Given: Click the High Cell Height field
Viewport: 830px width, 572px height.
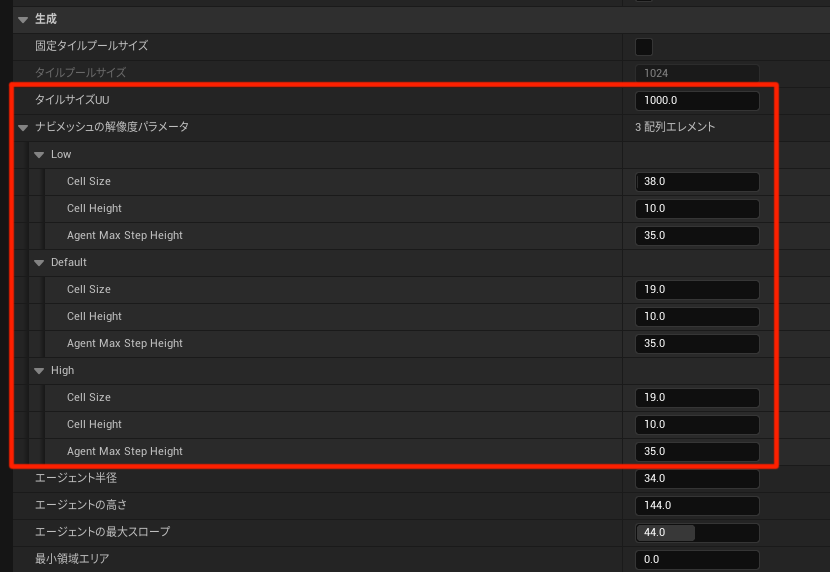Looking at the screenshot, I should click(x=696, y=424).
